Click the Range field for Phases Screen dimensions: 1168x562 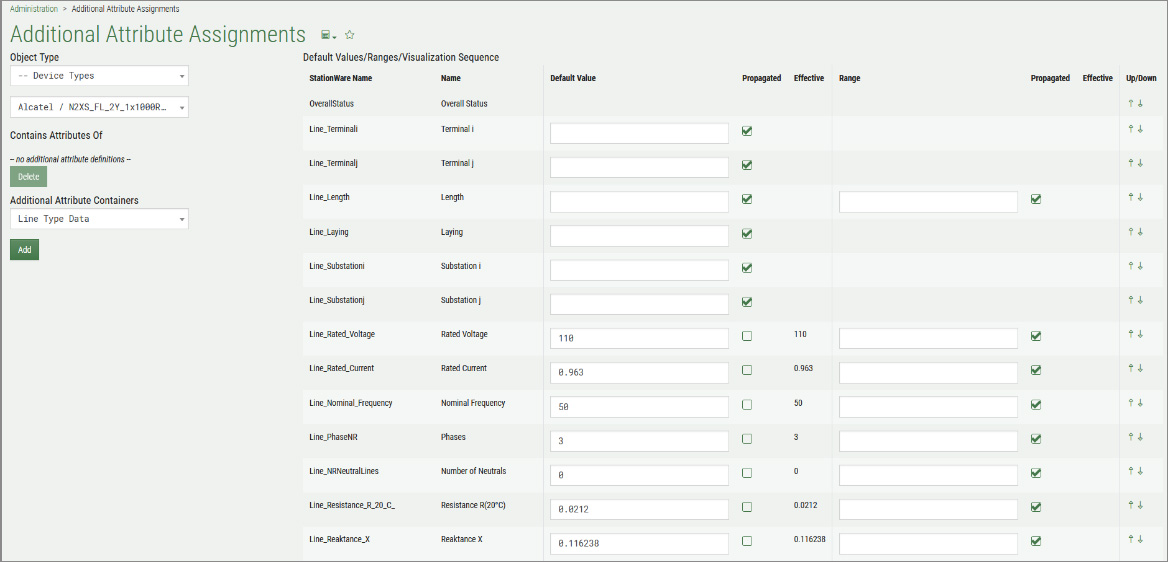(x=928, y=441)
